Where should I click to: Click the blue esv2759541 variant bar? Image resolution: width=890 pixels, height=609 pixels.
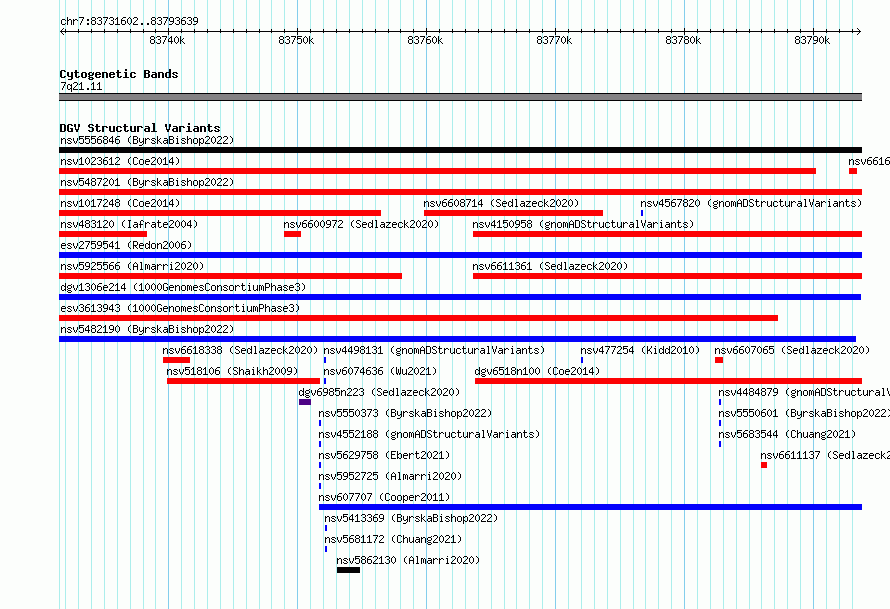click(460, 255)
